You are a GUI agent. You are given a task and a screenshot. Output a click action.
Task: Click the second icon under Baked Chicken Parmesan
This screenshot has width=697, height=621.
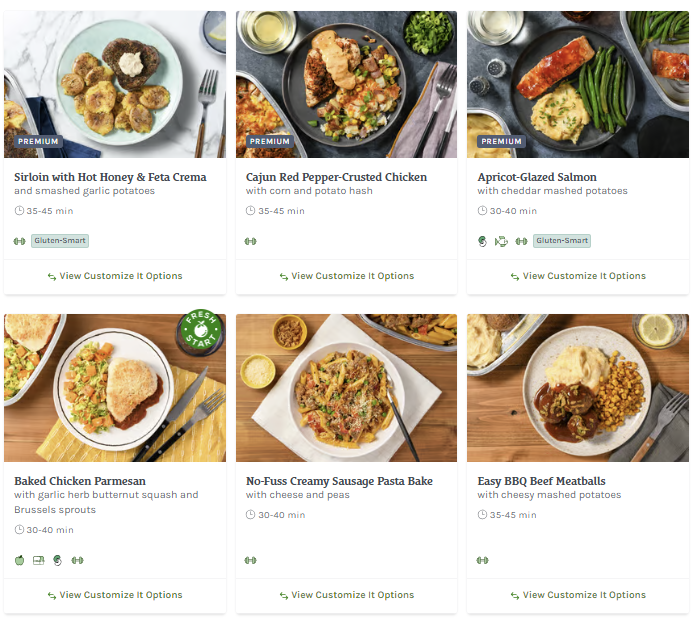point(38,560)
